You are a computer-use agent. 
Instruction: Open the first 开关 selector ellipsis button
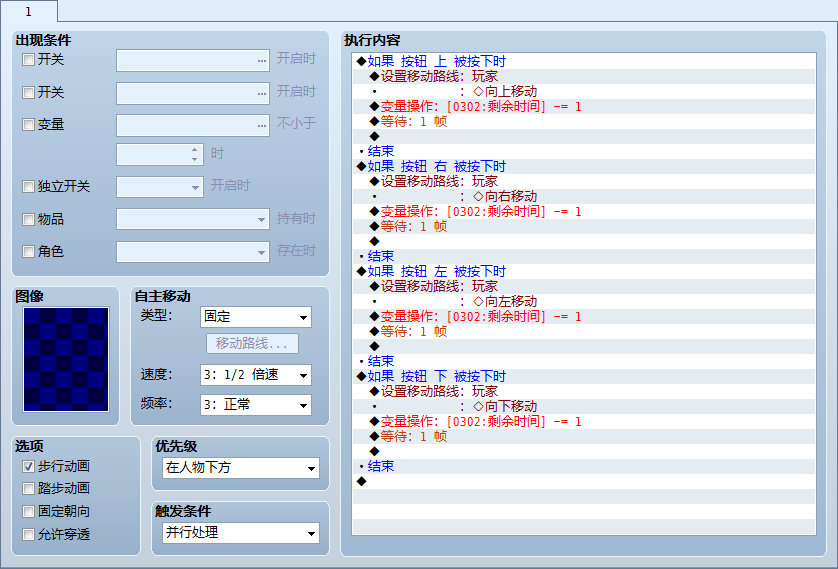click(x=261, y=60)
